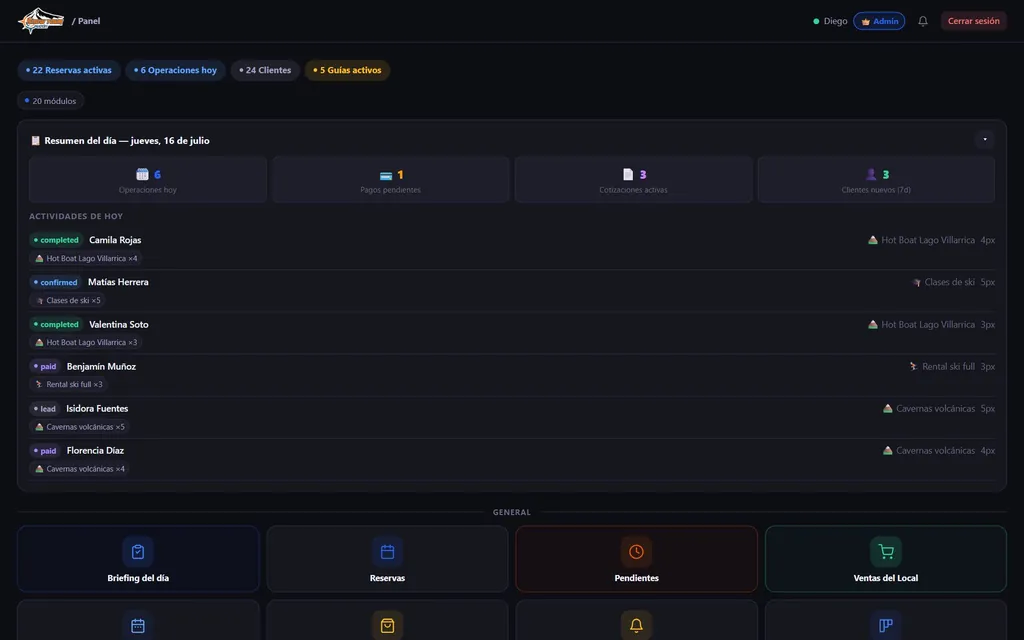This screenshot has width=1024, height=640.
Task: Open Benjamín Muñoz activity row
Action: pyautogui.click(x=512, y=375)
